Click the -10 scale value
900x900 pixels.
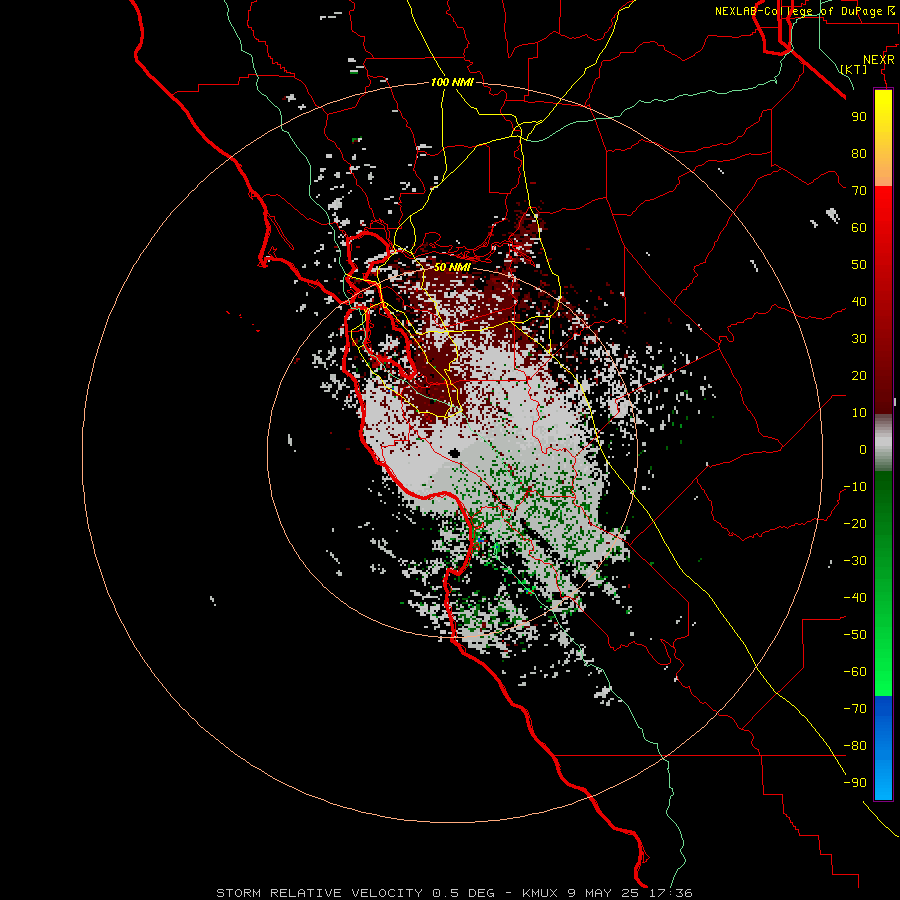pyautogui.click(x=855, y=487)
